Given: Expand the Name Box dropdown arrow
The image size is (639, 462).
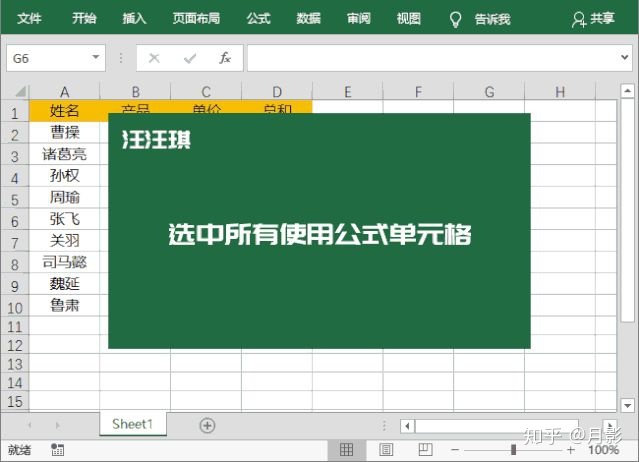Looking at the screenshot, I should [x=96, y=57].
